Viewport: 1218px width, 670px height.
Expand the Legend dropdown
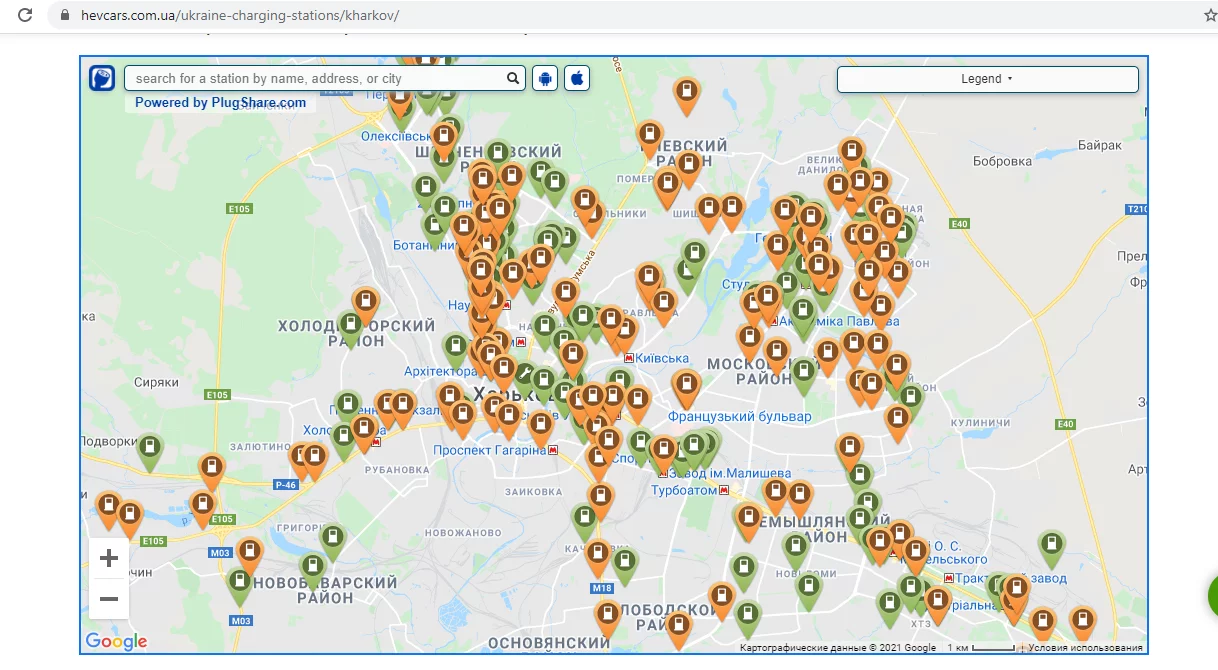click(x=987, y=79)
